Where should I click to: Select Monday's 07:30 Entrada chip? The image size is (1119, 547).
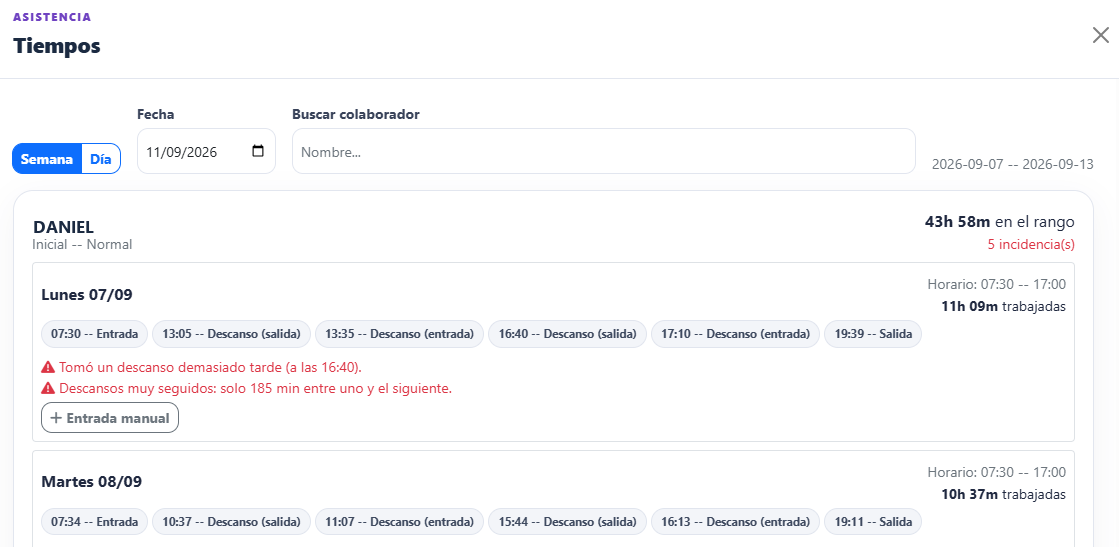coord(94,334)
